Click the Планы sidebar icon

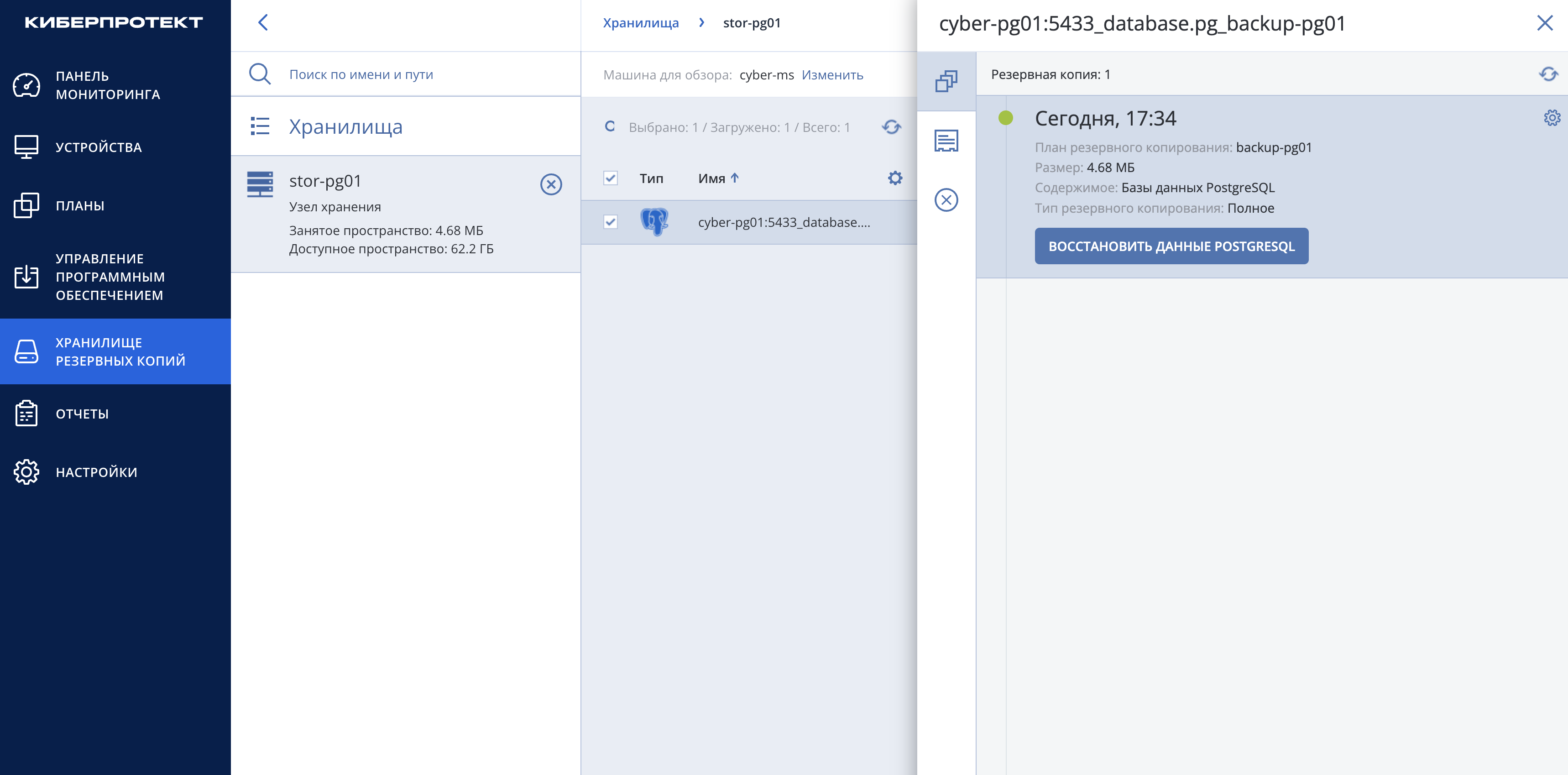(x=26, y=205)
